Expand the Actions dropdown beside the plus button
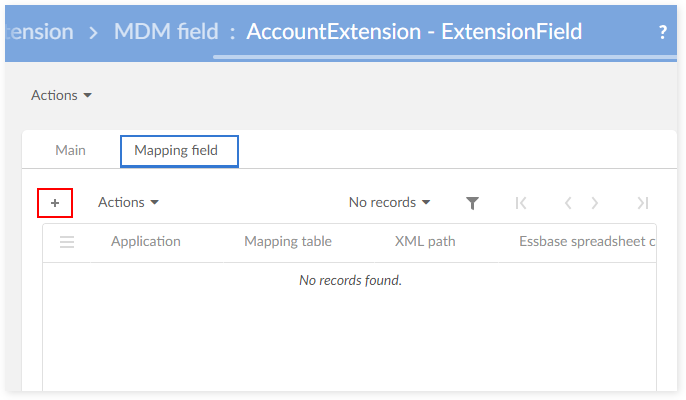The image size is (686, 400). point(128,202)
